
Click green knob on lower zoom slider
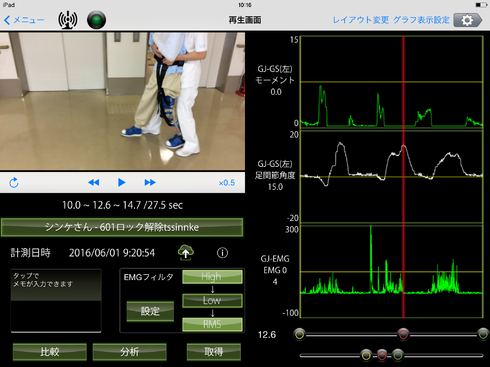(398, 355)
